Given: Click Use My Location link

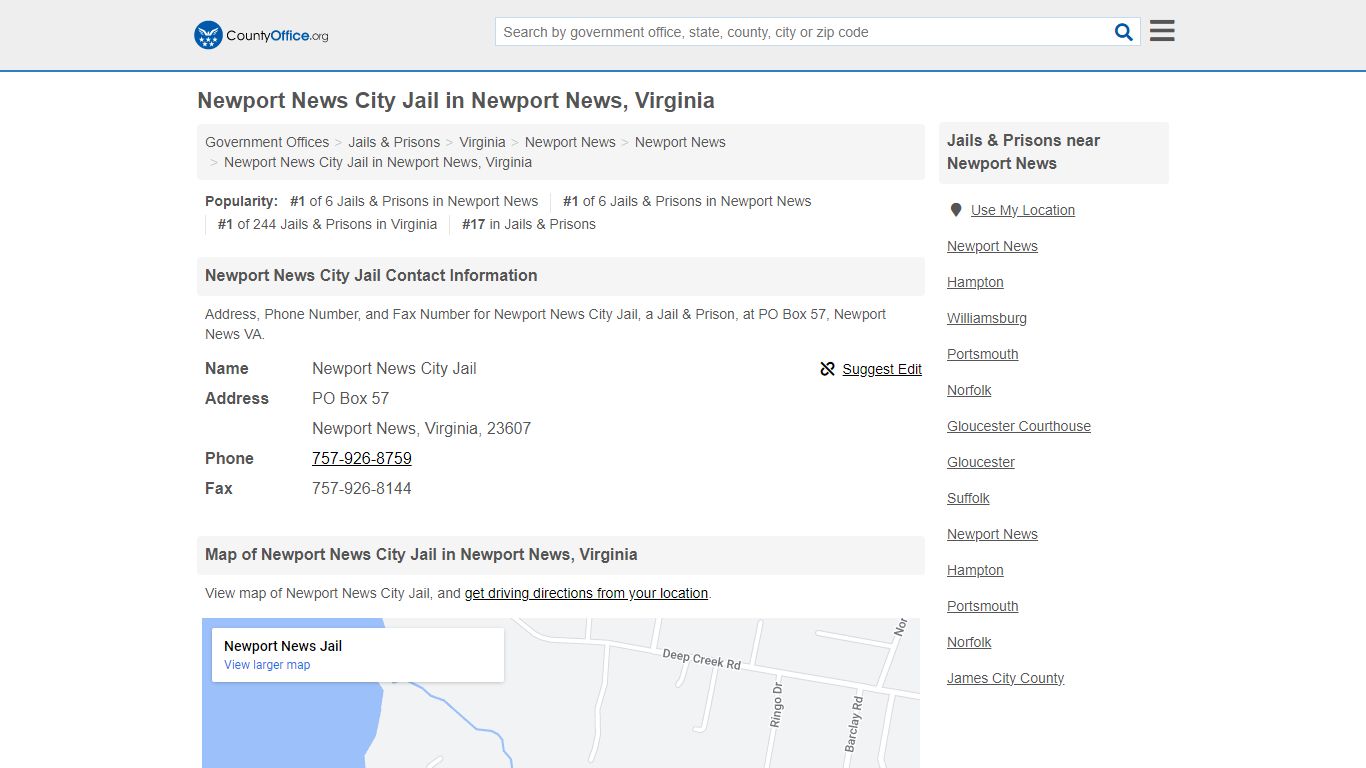Looking at the screenshot, I should pos(1023,210).
